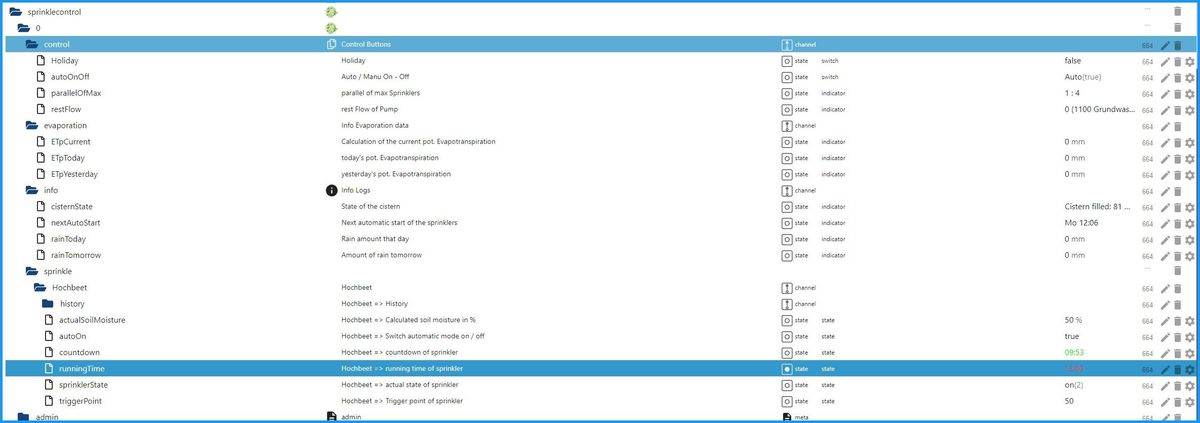Open custom settings for actualSoilMoisture
The width and height of the screenshot is (1200, 423).
click(1189, 320)
